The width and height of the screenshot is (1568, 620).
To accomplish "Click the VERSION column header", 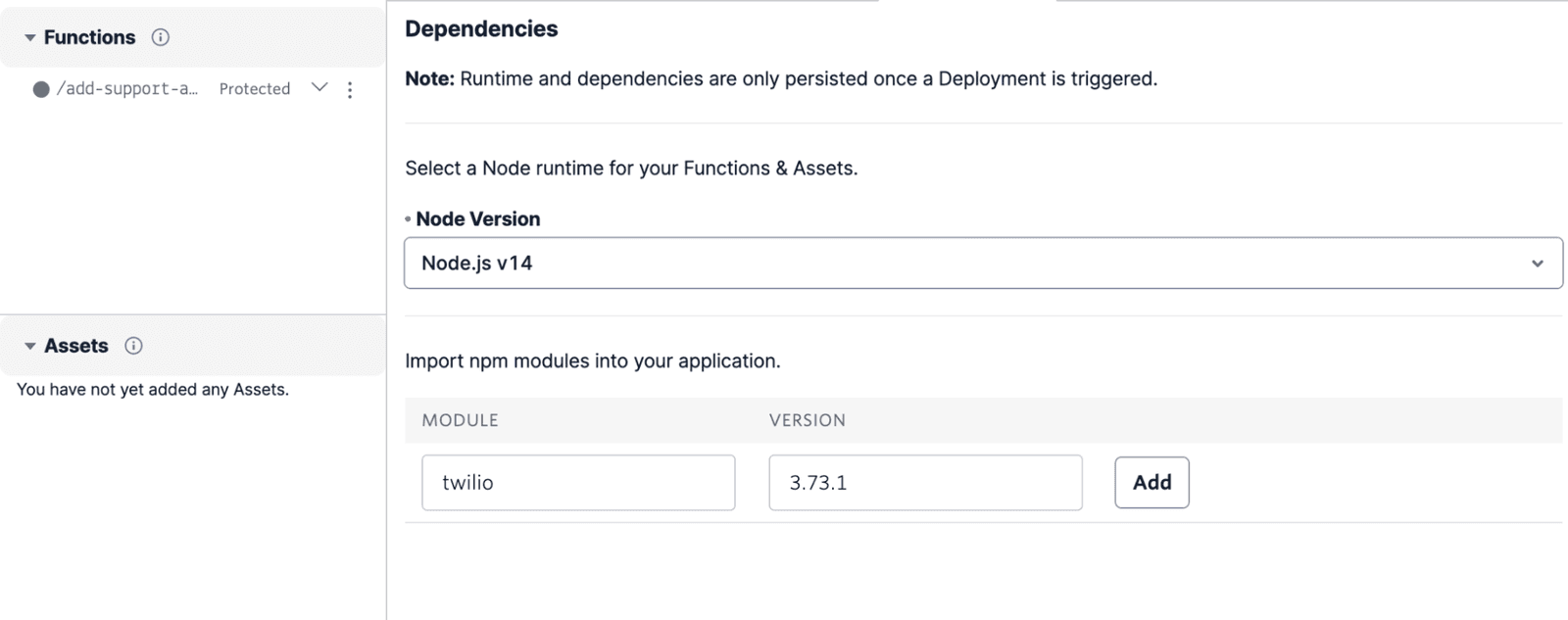I will coord(808,420).
